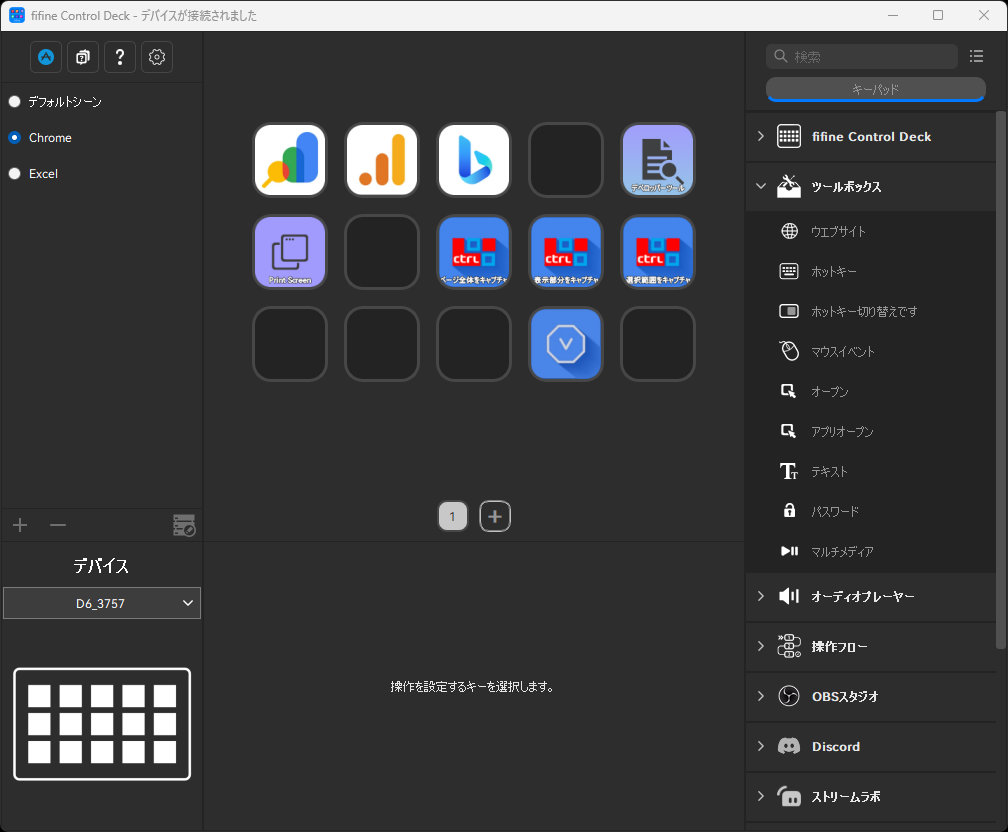Select the Chrome scene radio button
1008x832 pixels.
click(x=14, y=137)
